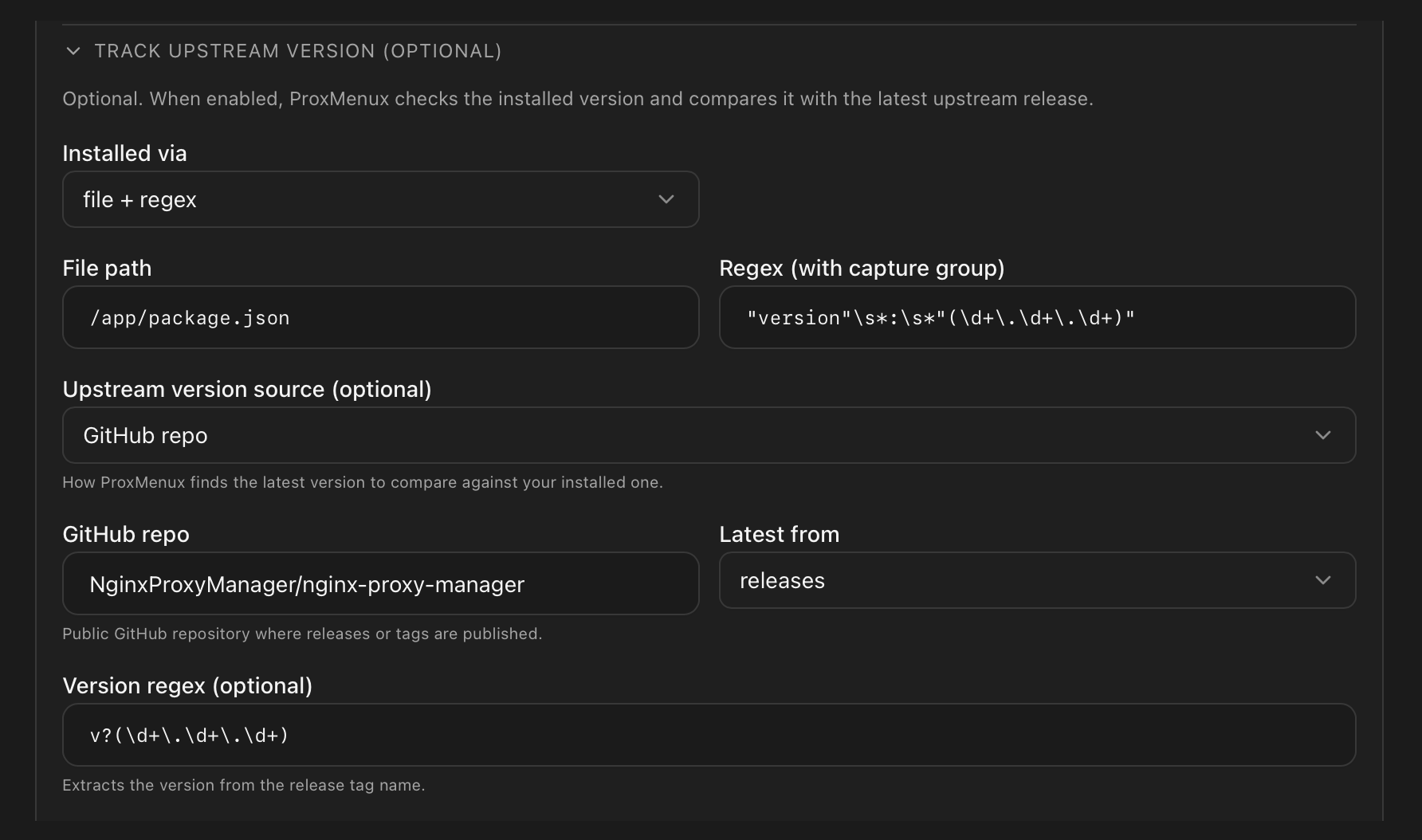Screen dimensions: 1422x840
Task: Click the 'Latest from' field label
Action: (x=780, y=535)
